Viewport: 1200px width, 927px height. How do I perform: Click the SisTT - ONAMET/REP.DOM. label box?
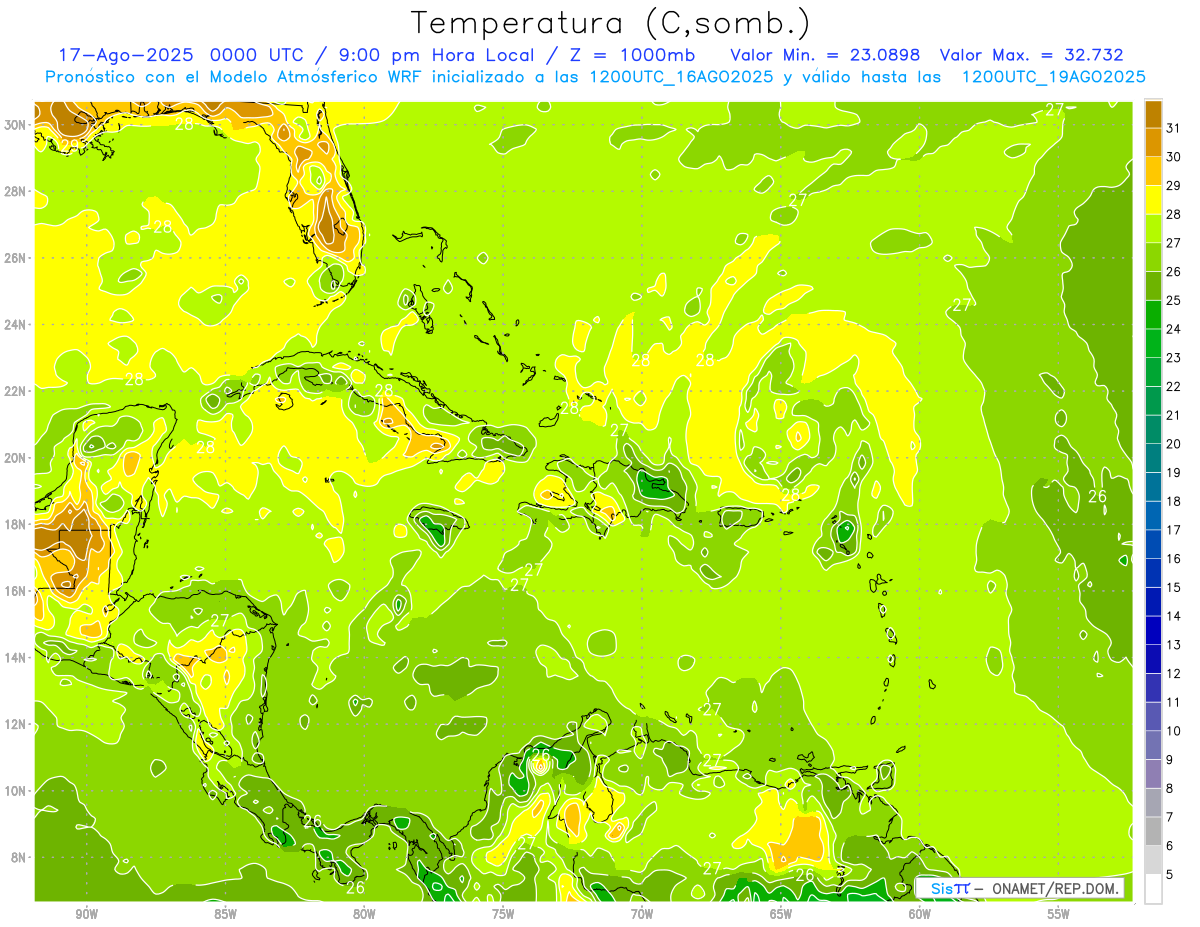click(x=1019, y=888)
